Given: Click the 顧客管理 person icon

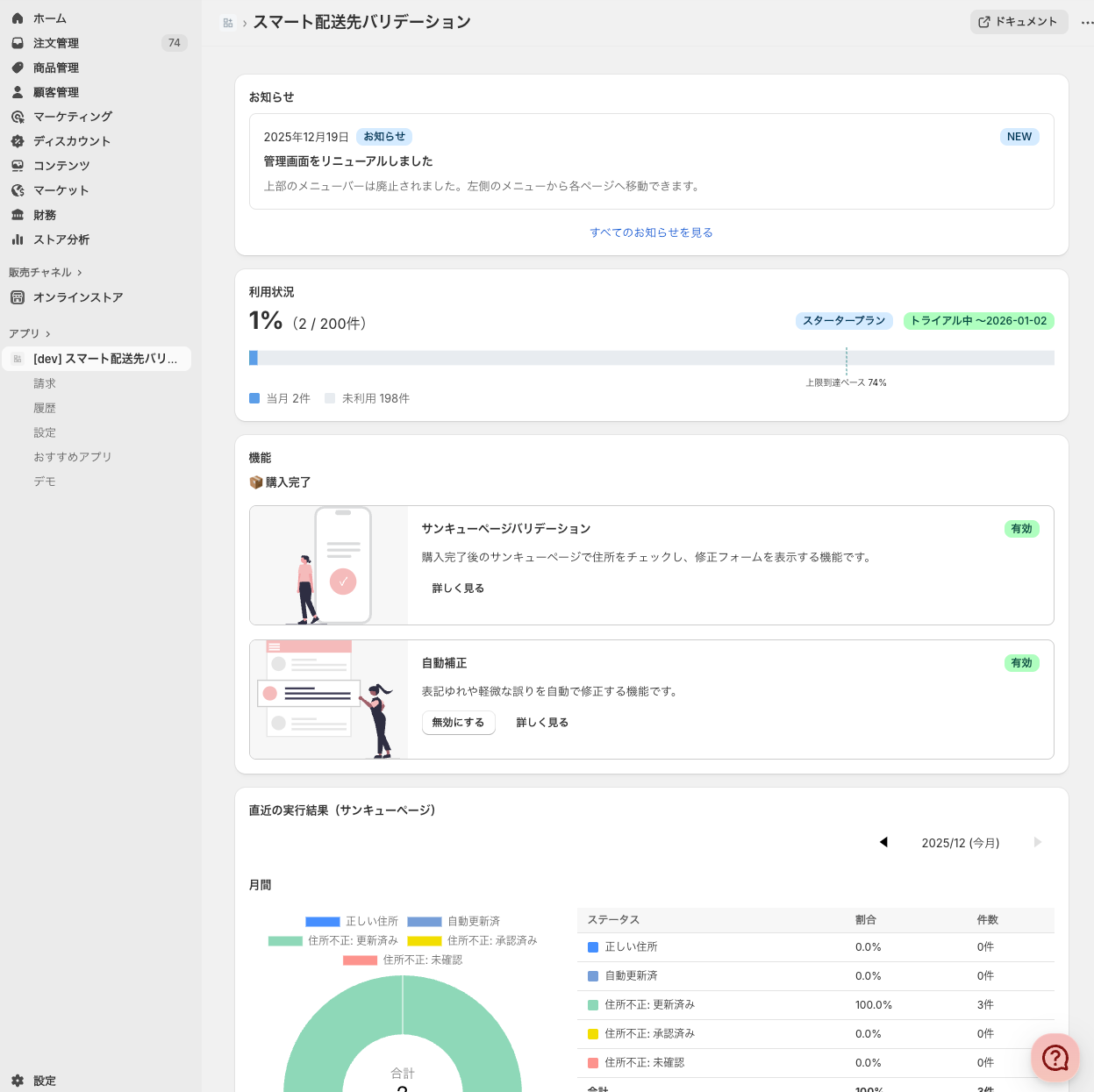Looking at the screenshot, I should pos(18,92).
